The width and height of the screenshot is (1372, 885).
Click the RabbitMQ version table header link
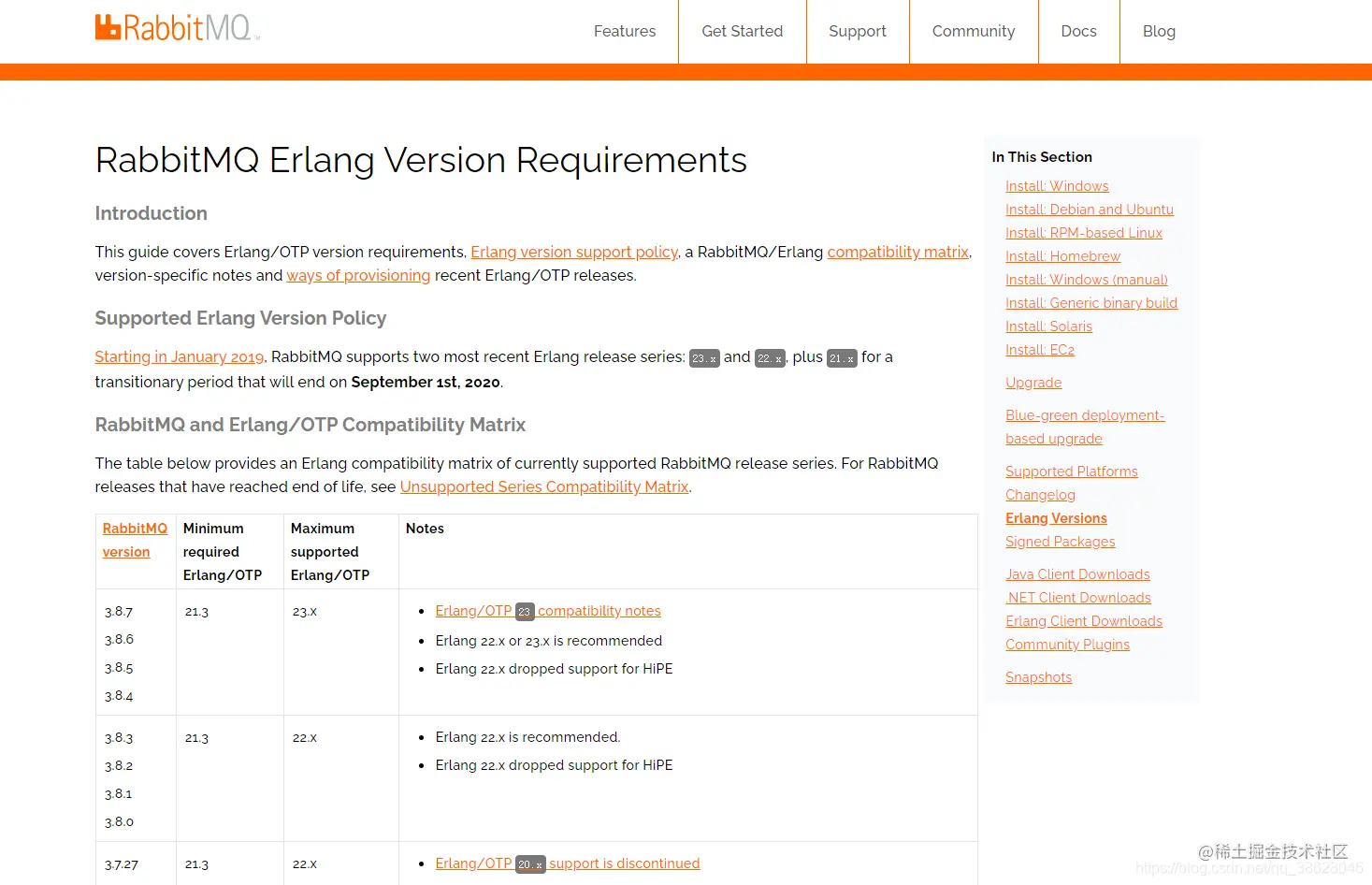tap(135, 540)
